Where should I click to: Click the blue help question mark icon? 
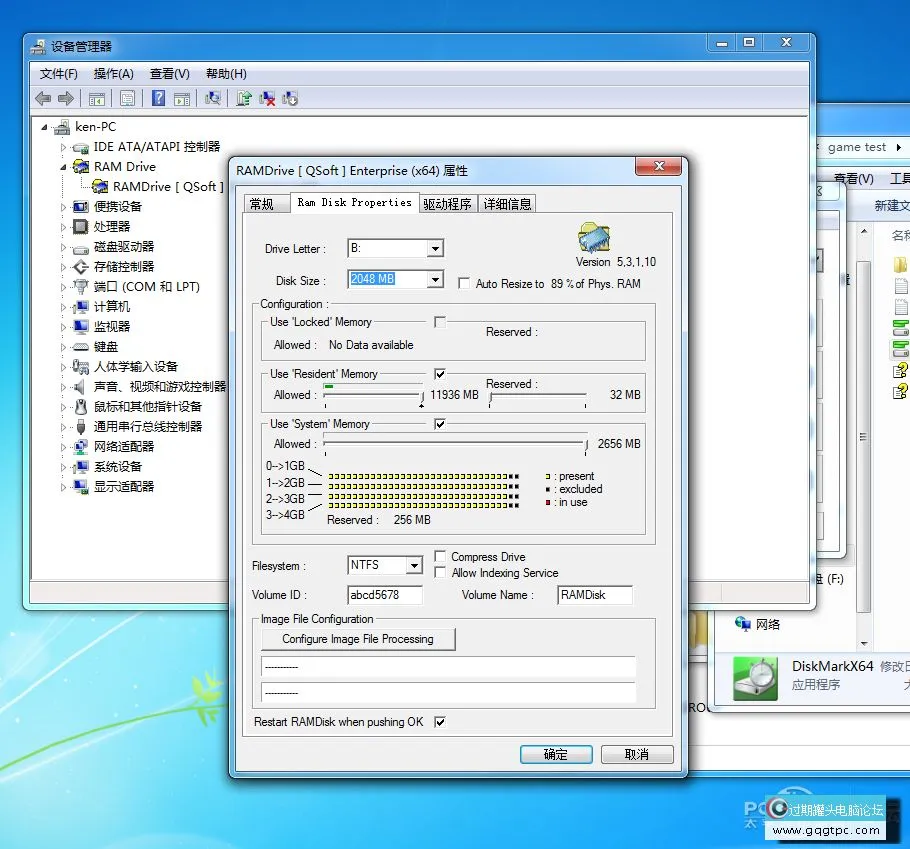point(158,98)
